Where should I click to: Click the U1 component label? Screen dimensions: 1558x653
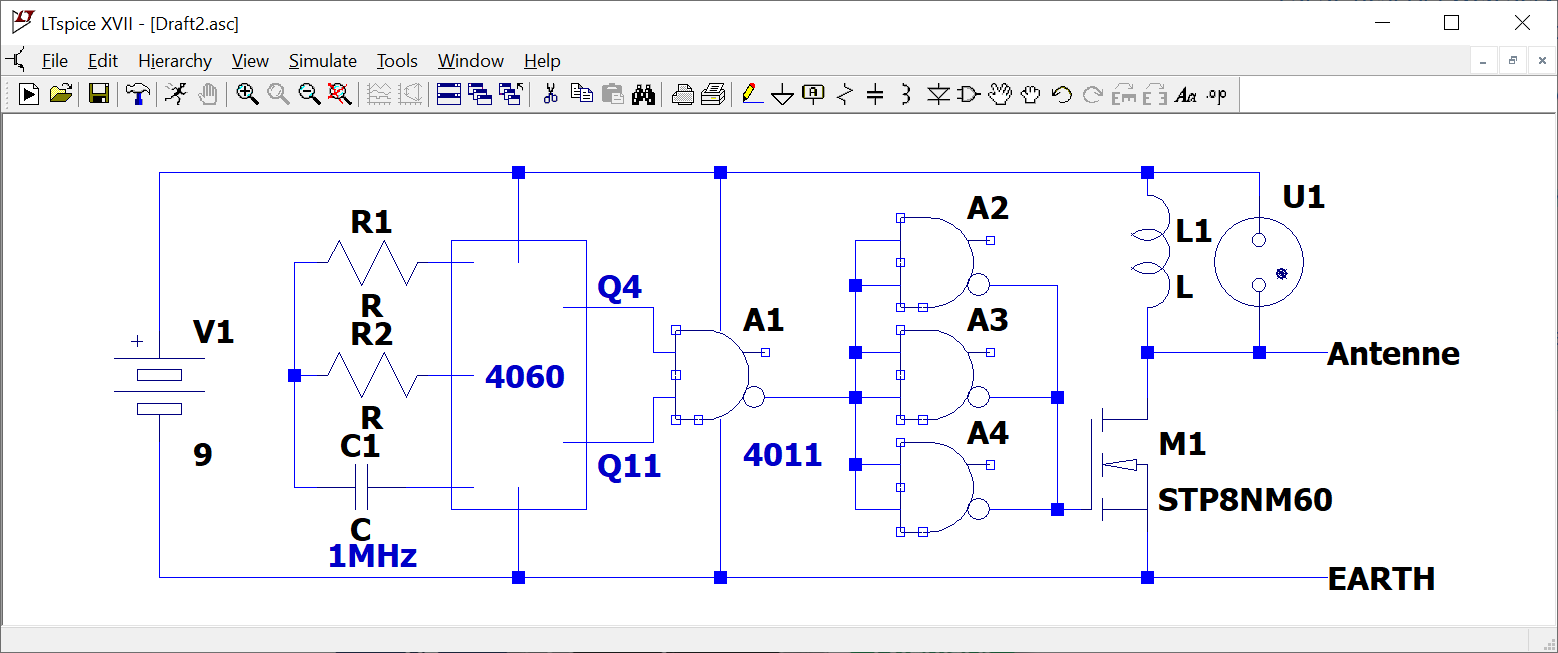(1304, 197)
